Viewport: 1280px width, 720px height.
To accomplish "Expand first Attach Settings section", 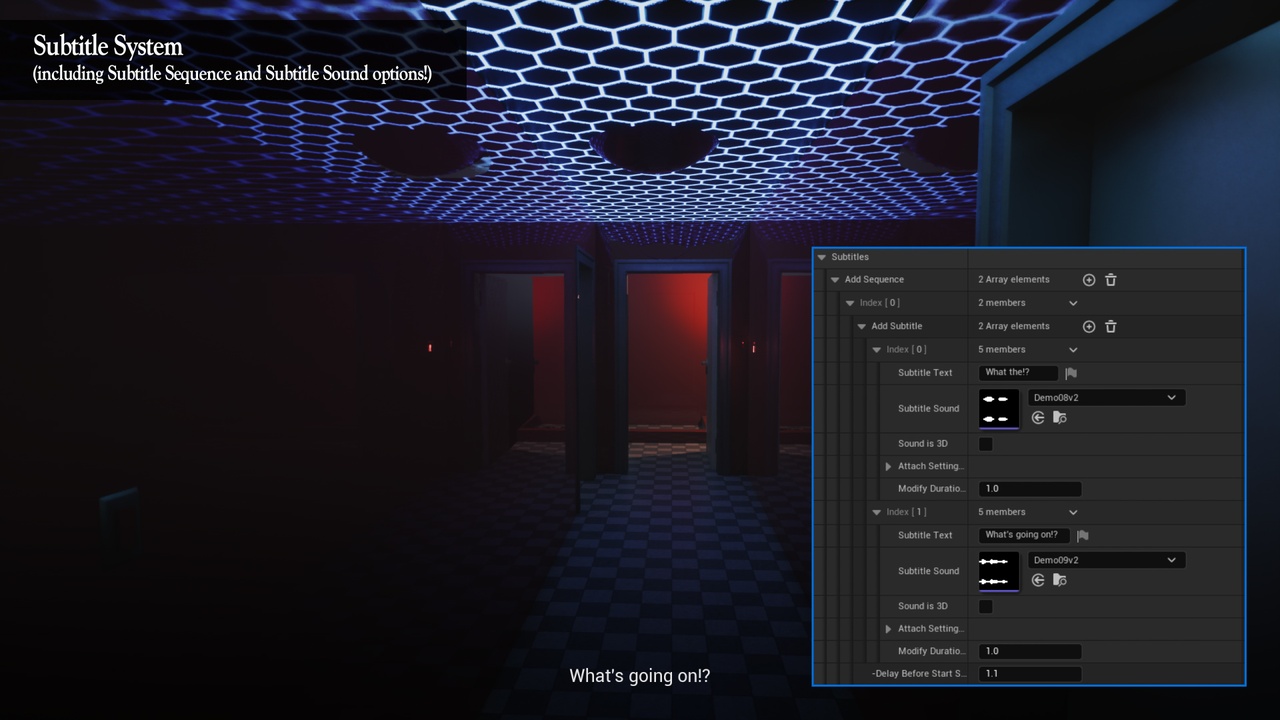I will (x=888, y=467).
